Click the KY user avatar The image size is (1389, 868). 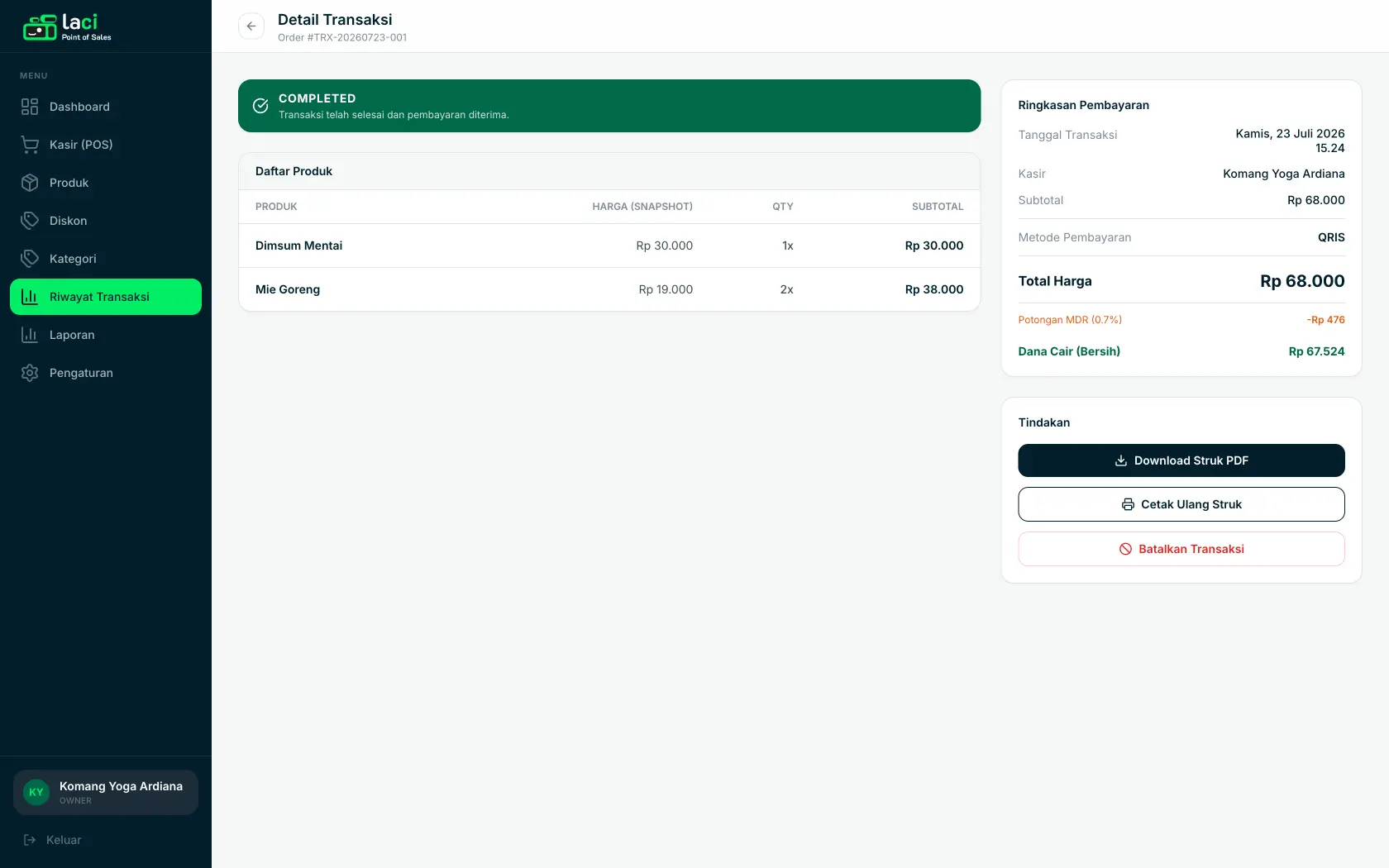click(36, 792)
